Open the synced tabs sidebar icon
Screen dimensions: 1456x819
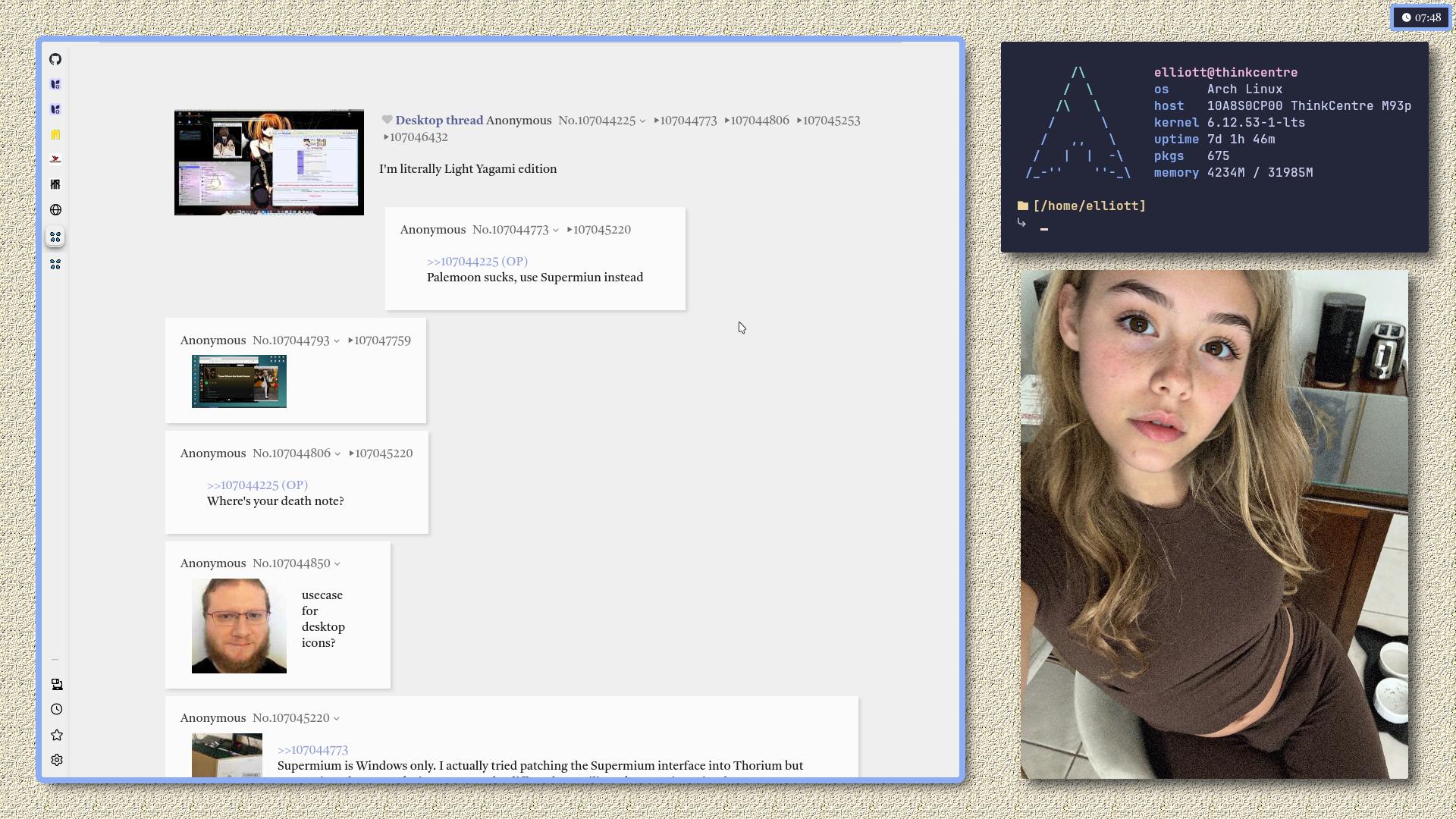57,684
